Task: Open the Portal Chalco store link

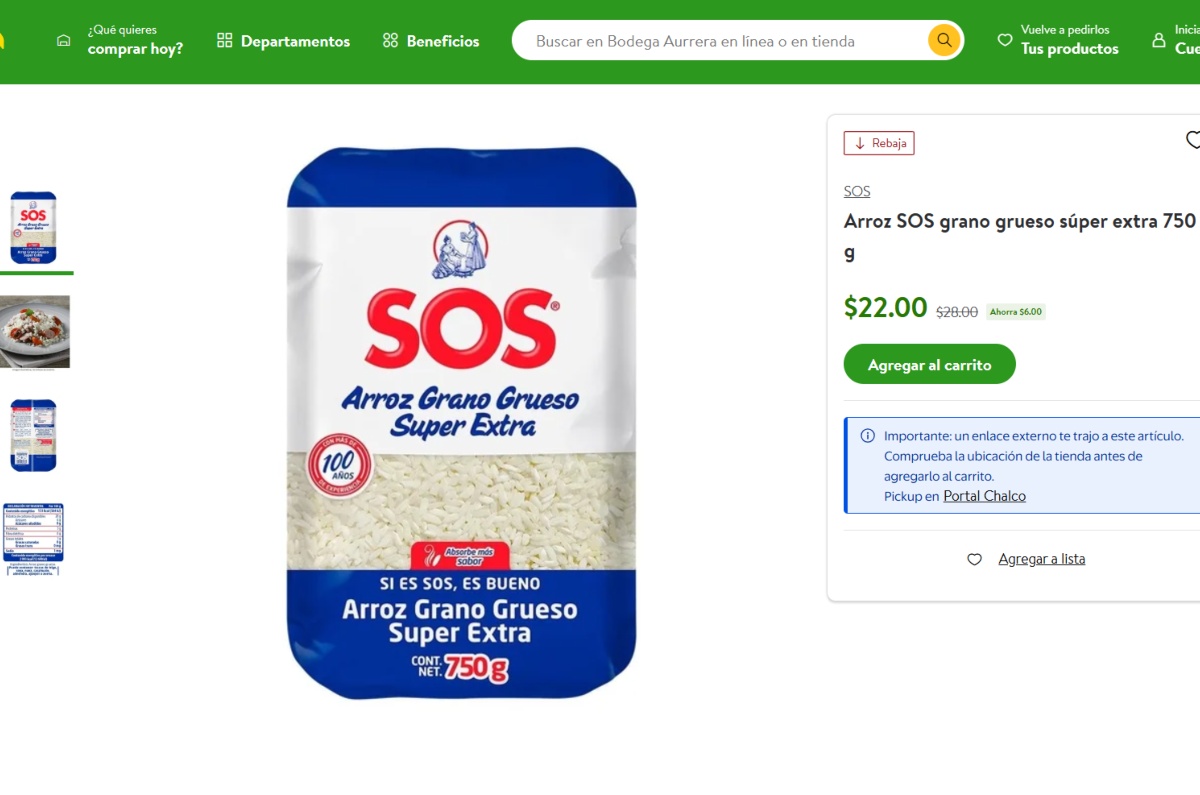Action: pyautogui.click(x=984, y=495)
